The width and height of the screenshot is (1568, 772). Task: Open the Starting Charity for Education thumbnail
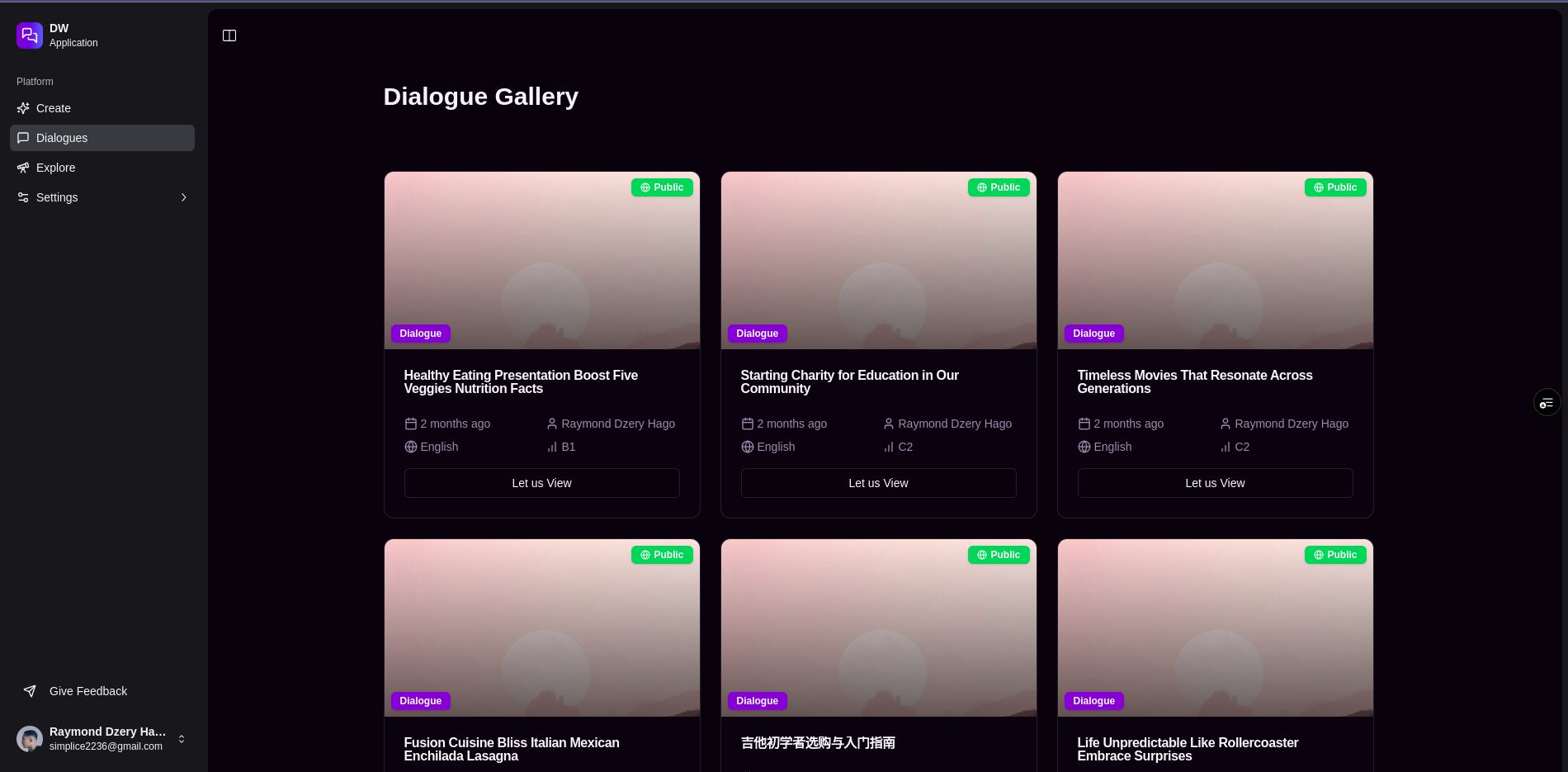coord(879,260)
